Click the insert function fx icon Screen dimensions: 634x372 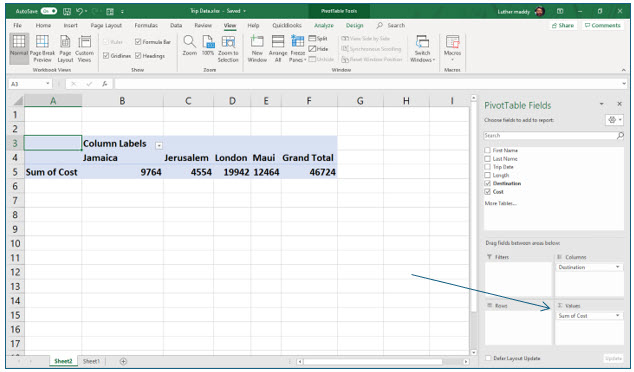[x=105, y=84]
